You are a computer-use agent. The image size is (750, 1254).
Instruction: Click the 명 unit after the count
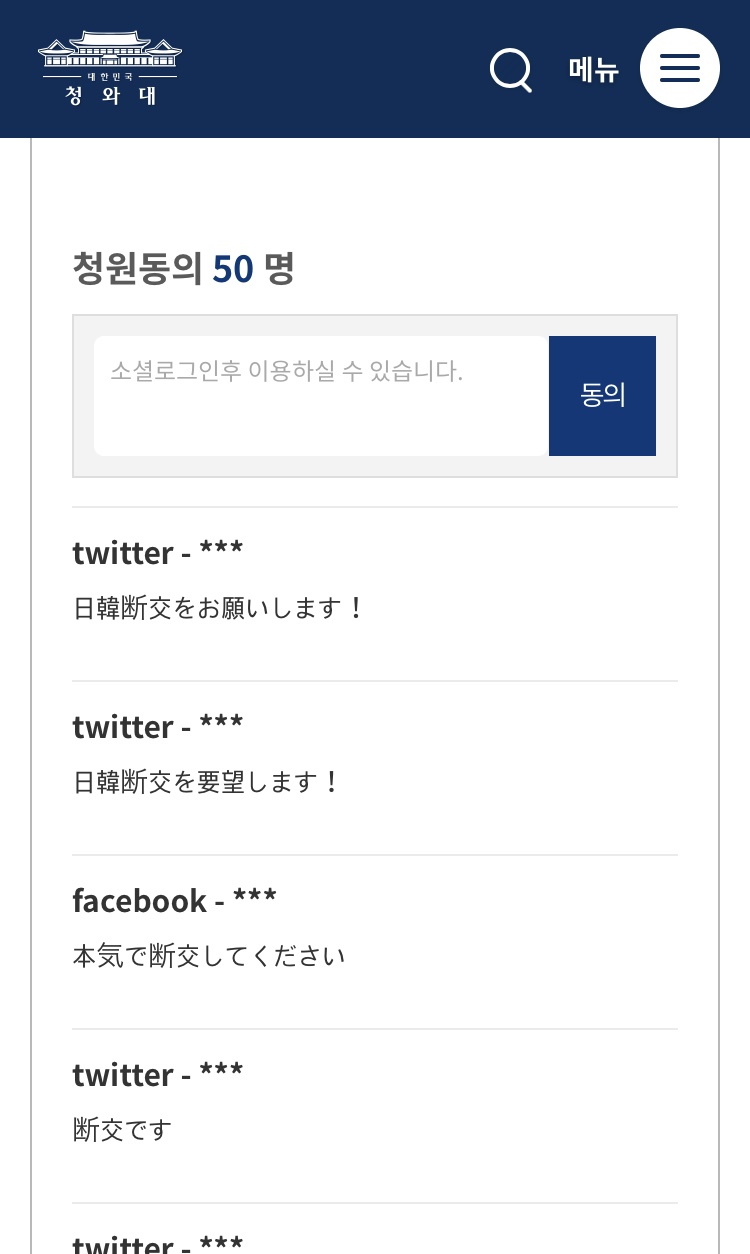(279, 268)
